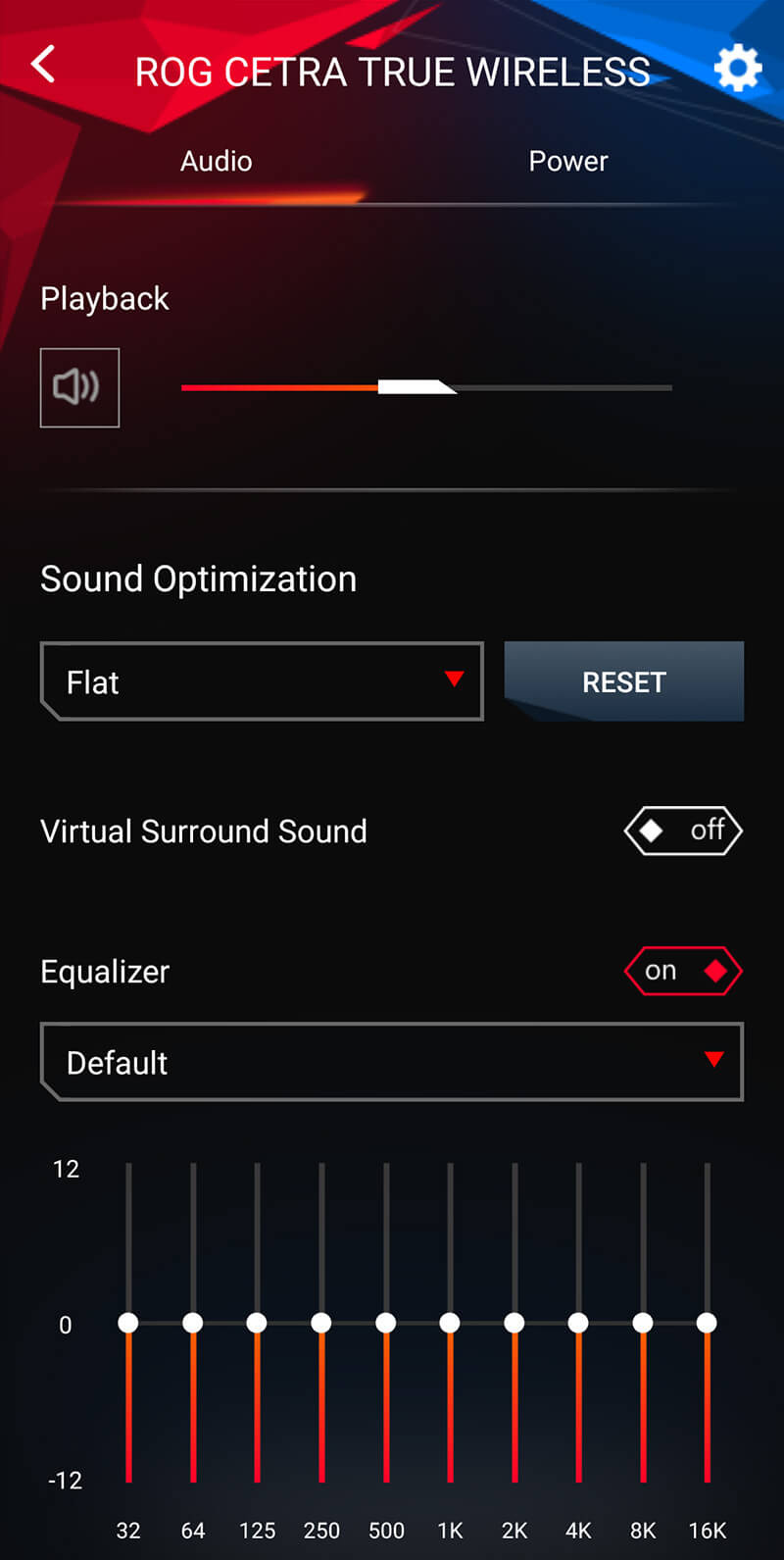Screen dimensions: 784x1560
Task: Switch to the Power tab
Action: (567, 161)
